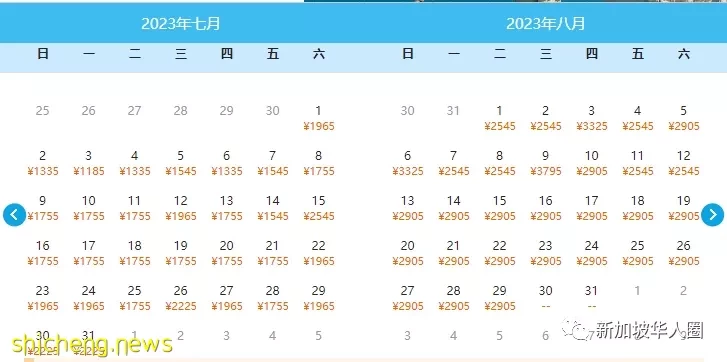Image resolution: width=727 pixels, height=362 pixels.
Task: Select July 22 at ¥1965
Action: coord(319,253)
